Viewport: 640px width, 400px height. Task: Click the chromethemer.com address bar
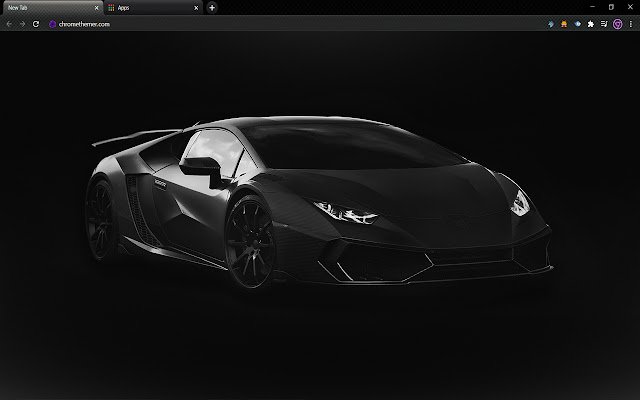pyautogui.click(x=250, y=23)
